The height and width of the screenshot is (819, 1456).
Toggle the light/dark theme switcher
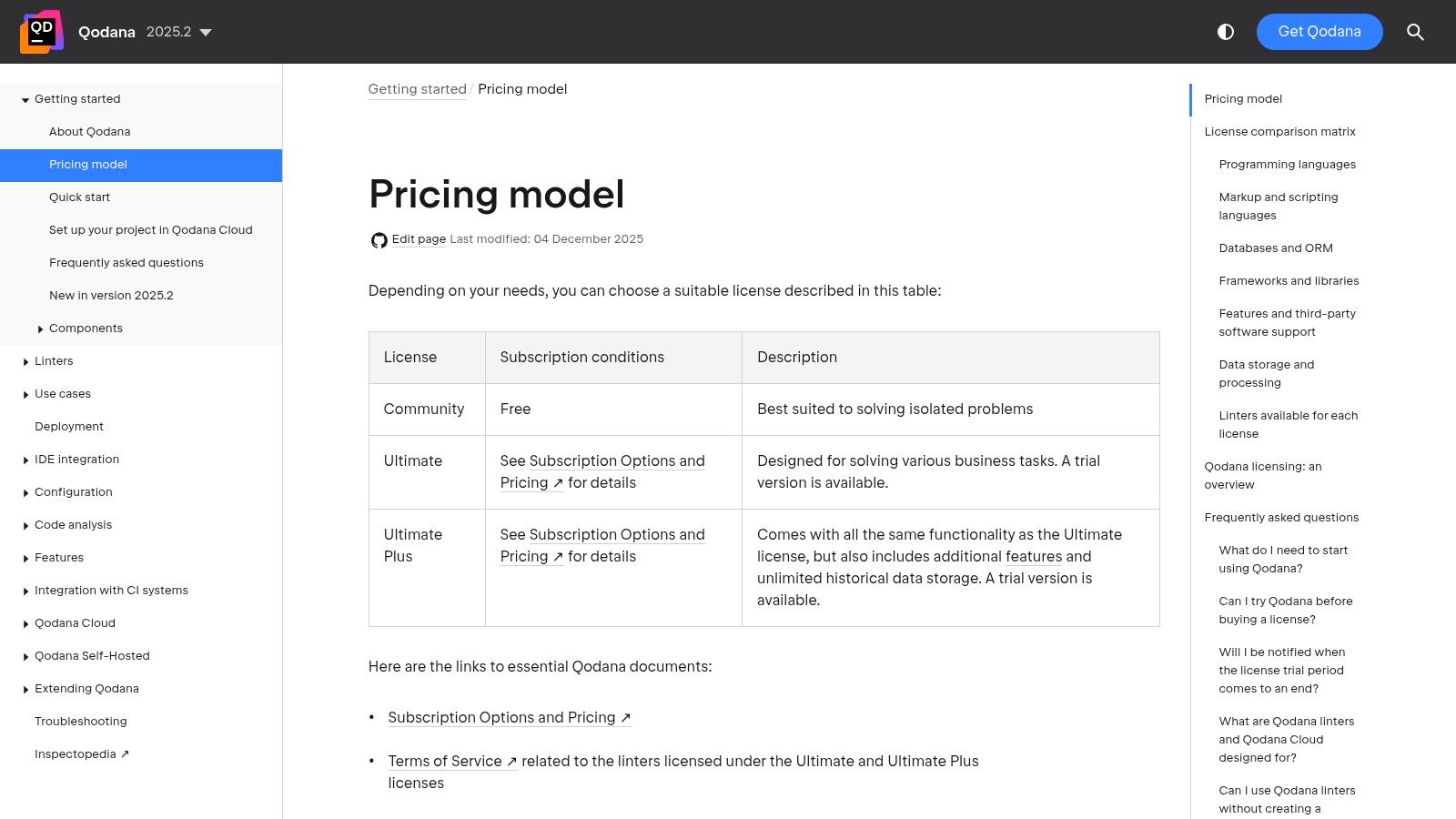pyautogui.click(x=1226, y=32)
